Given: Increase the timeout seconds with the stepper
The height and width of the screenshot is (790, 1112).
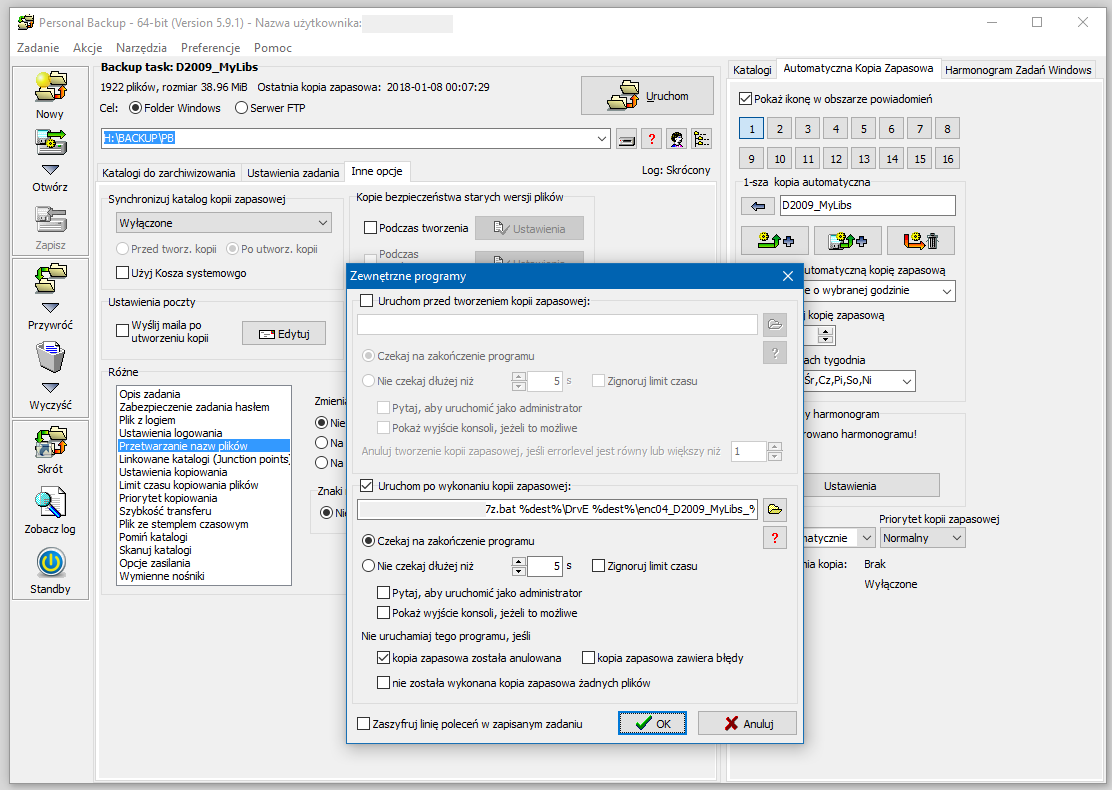Looking at the screenshot, I should click(518, 561).
